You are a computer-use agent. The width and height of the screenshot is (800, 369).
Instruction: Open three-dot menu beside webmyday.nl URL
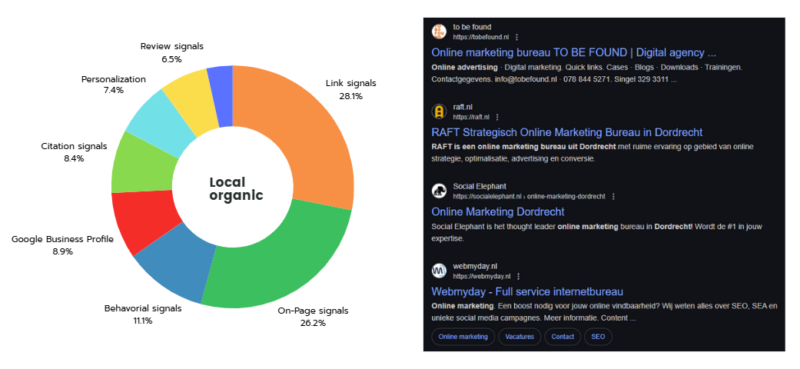tap(518, 276)
